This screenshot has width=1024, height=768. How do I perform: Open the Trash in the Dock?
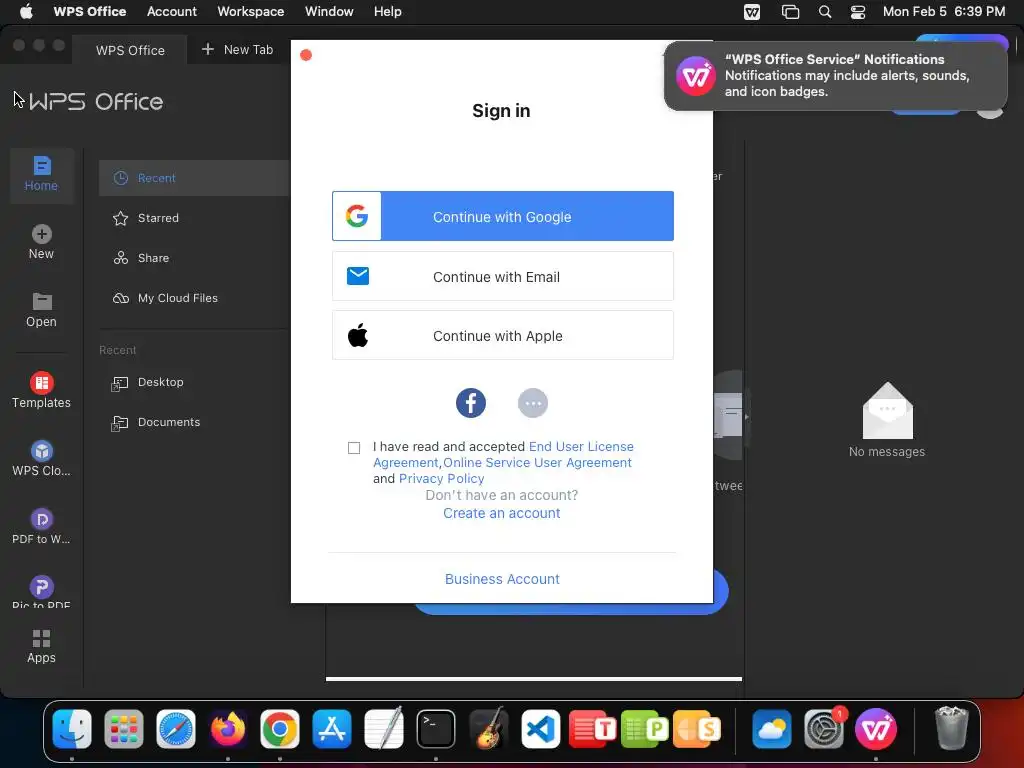point(952,728)
